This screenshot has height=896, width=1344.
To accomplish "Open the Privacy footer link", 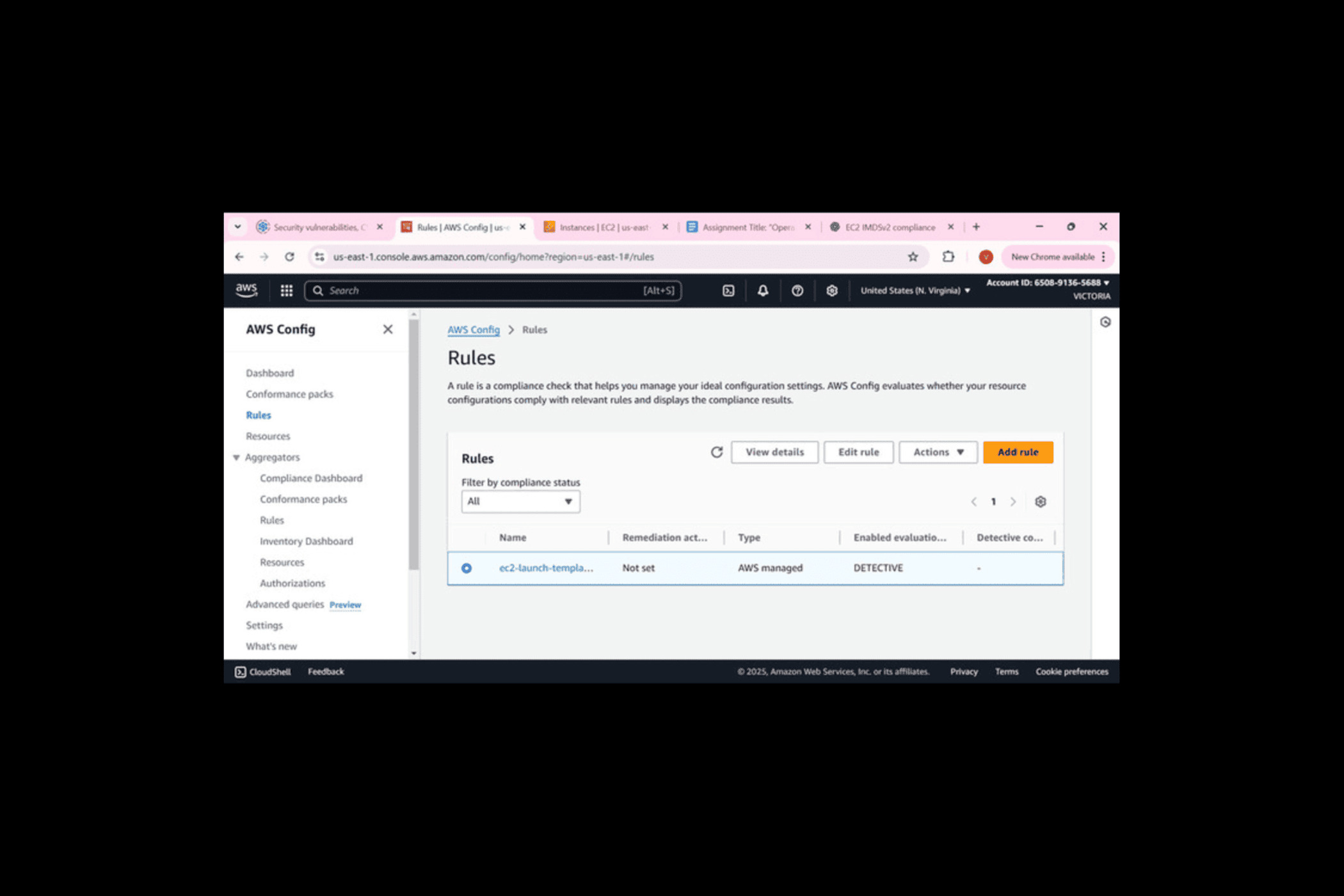I will (964, 671).
